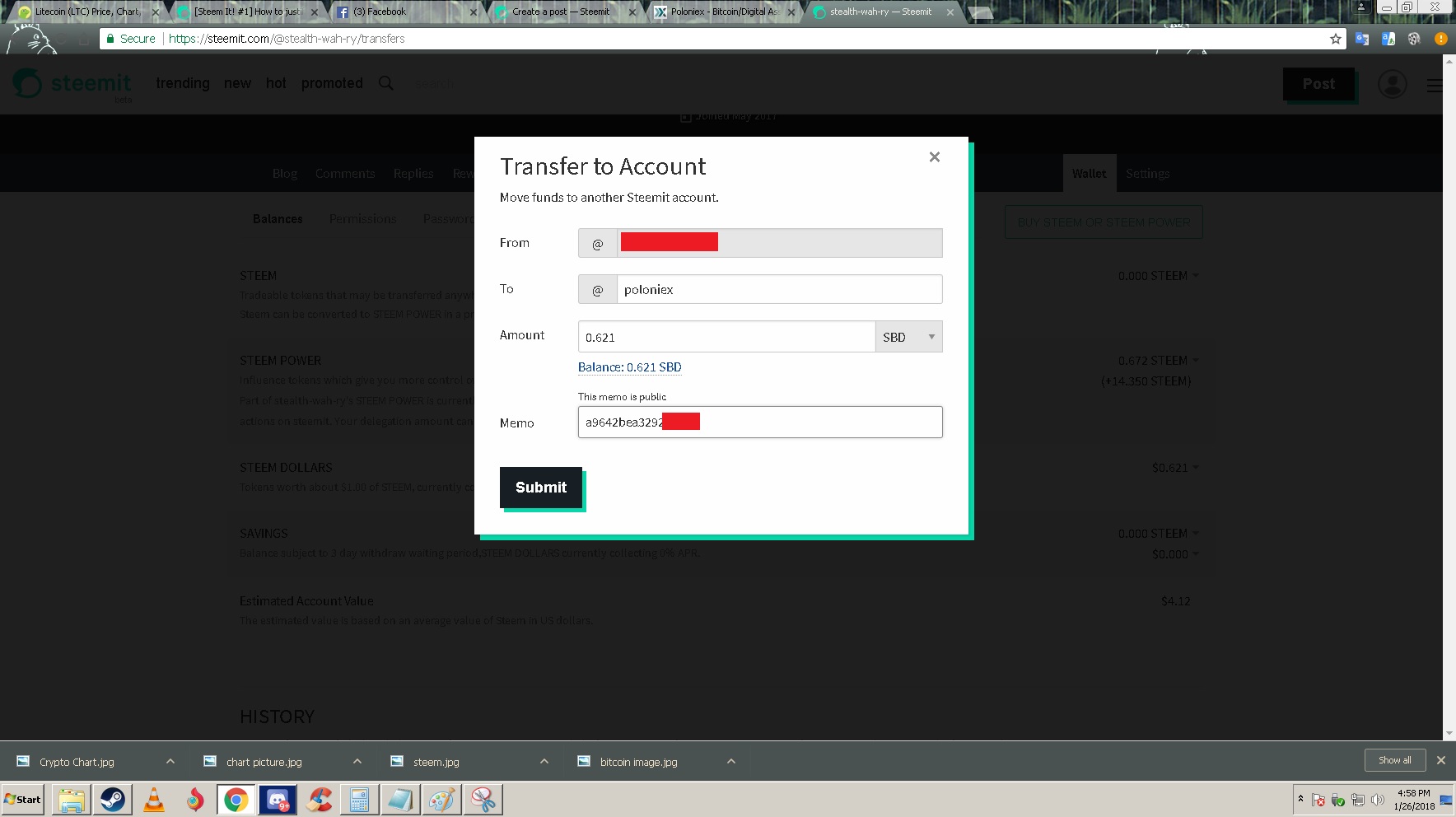Click the Chrome taskbar icon
This screenshot has width=1456, height=817.
[236, 800]
